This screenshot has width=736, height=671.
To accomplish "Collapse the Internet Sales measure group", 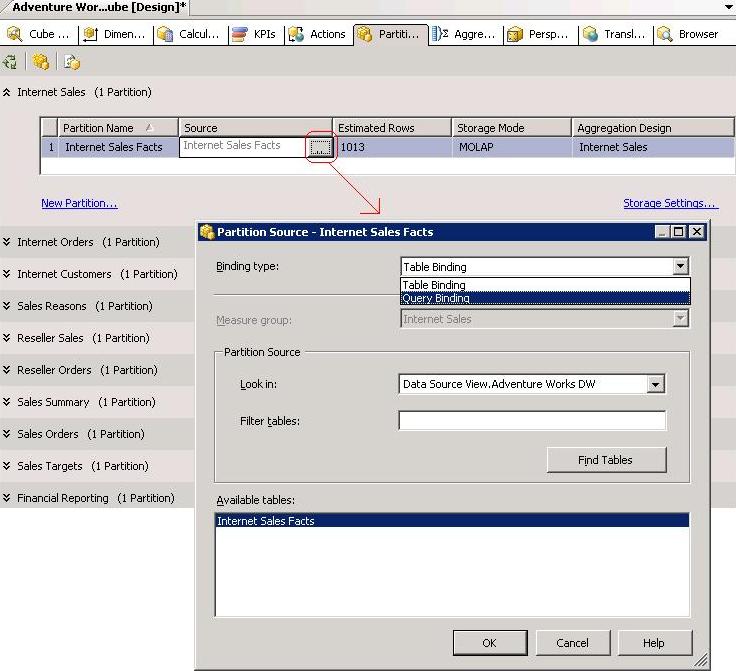I will 7,92.
